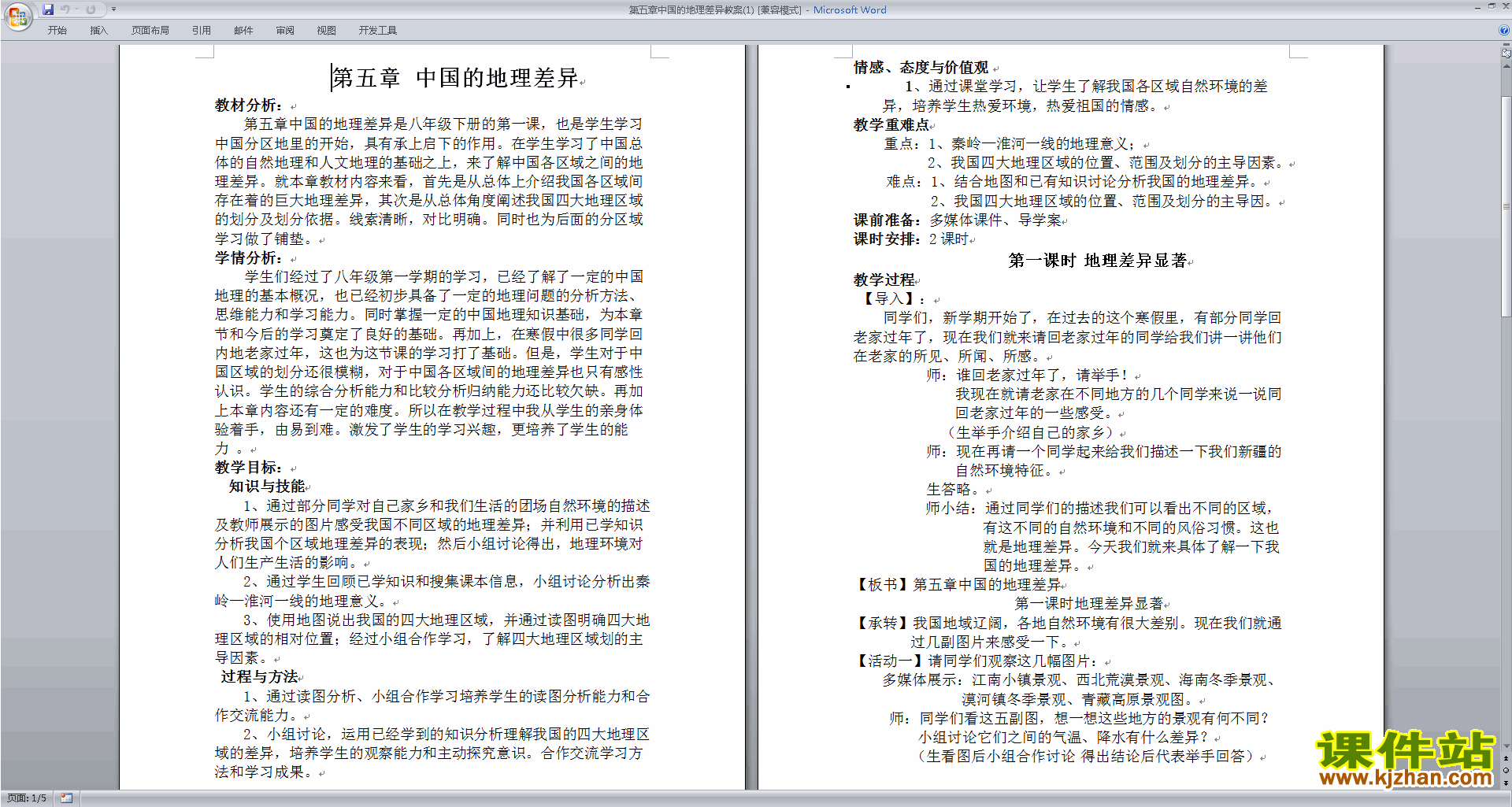Image resolution: width=1512 pixels, height=807 pixels.
Task: Go to the next page browse button
Action: coord(1506,782)
